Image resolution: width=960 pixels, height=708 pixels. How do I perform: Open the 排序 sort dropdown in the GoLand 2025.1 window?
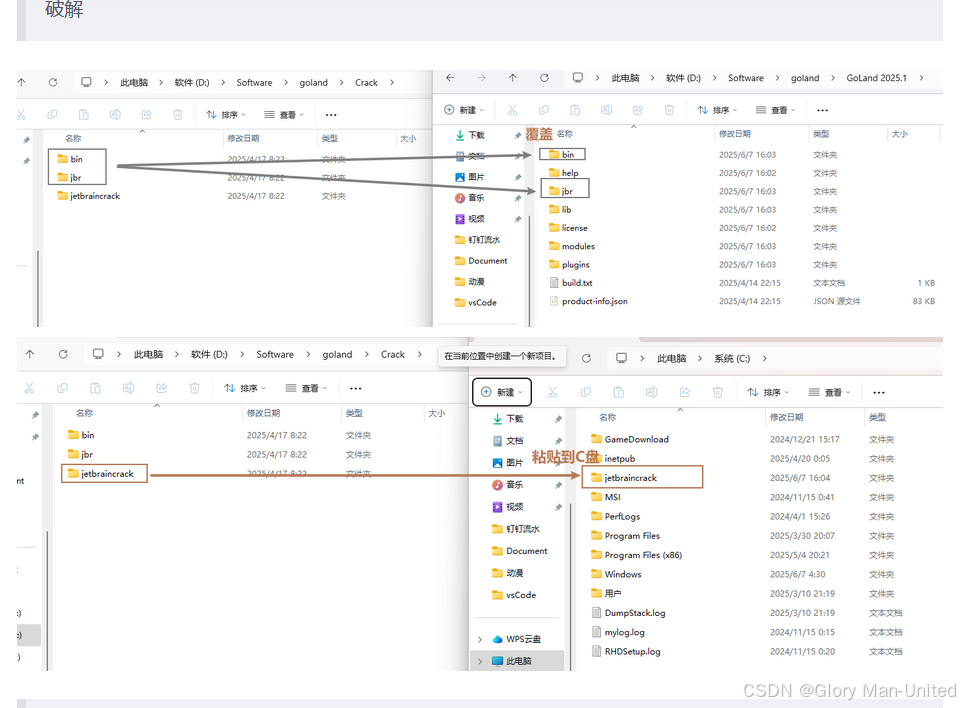(717, 110)
